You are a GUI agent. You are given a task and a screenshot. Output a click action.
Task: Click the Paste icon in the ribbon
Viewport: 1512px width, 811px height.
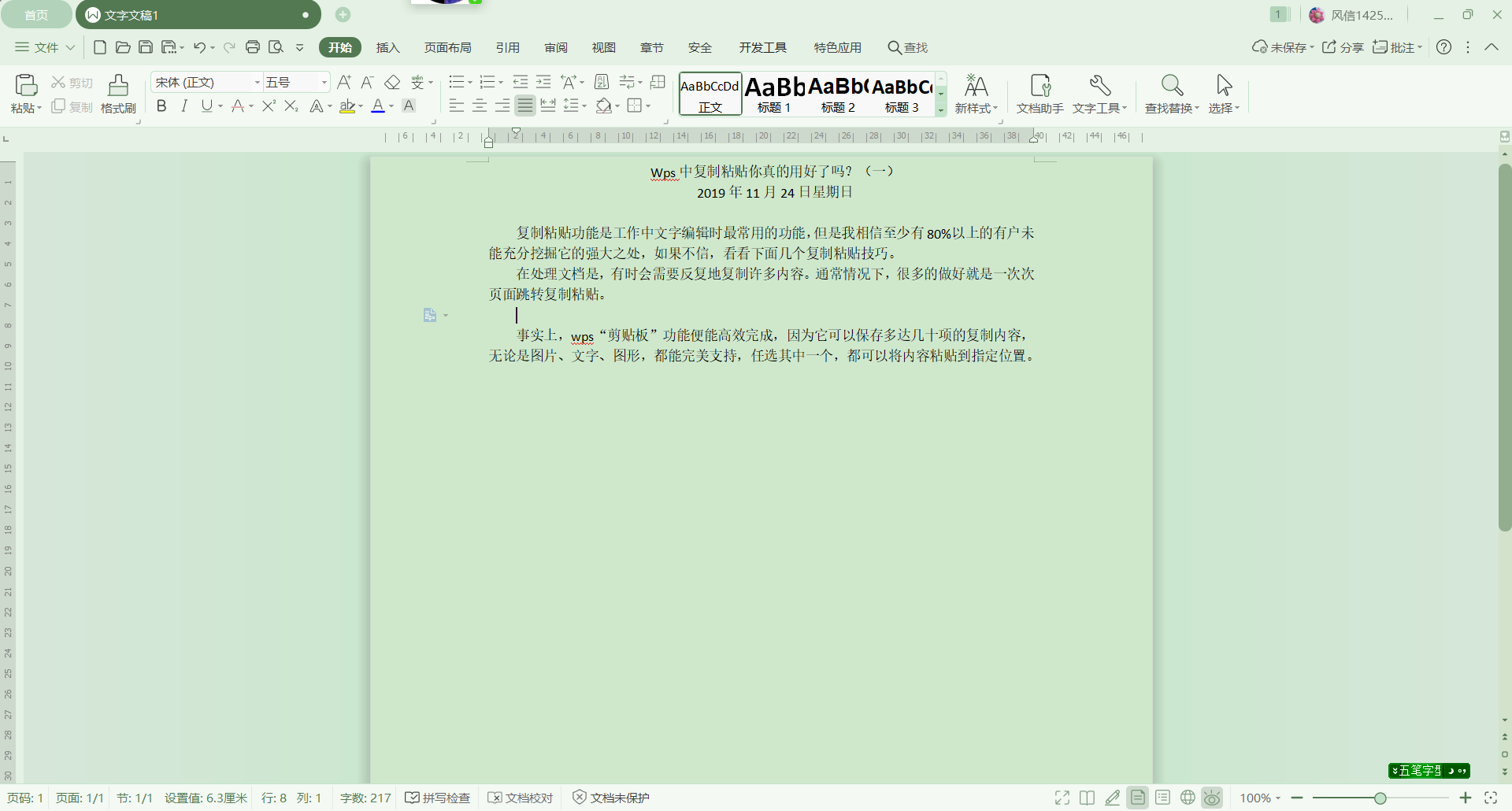coord(26,85)
